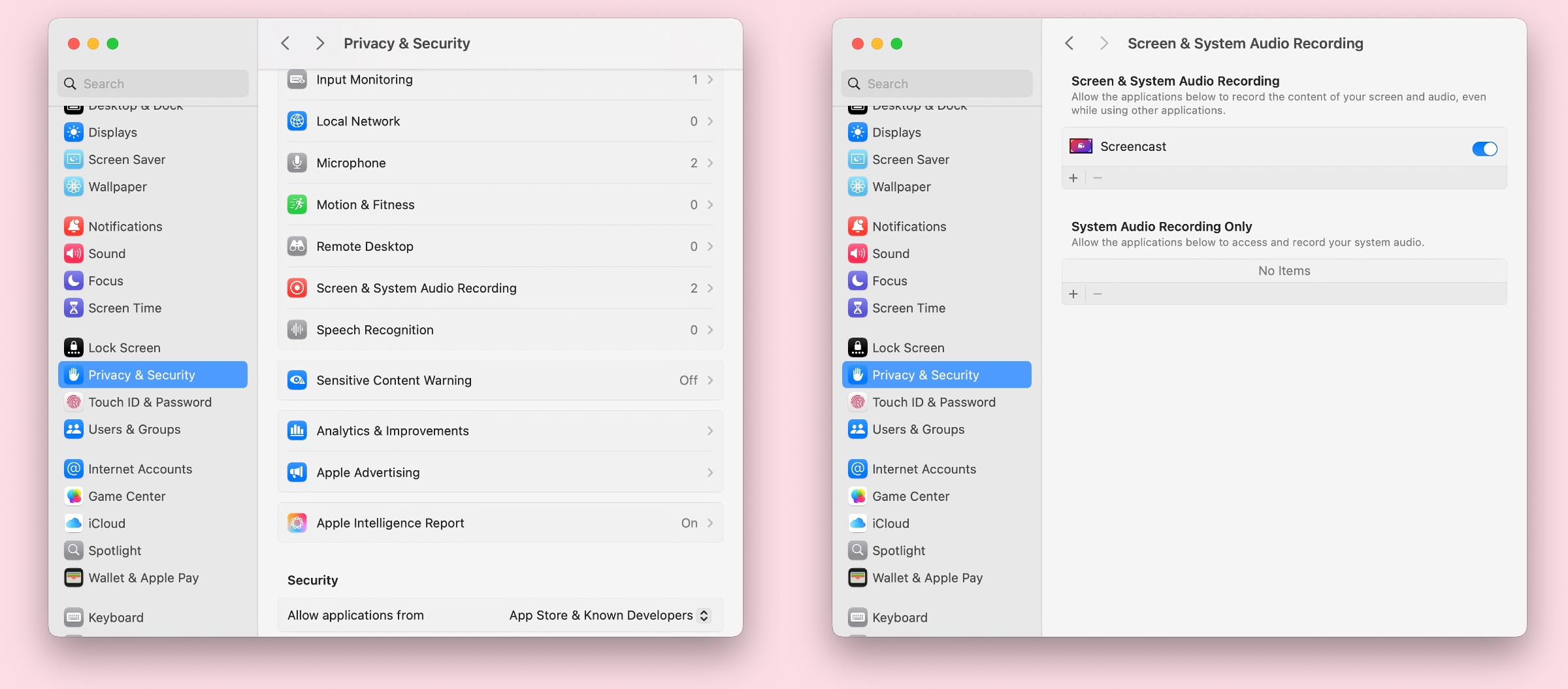1568x689 pixels.
Task: Click the back arrow in Screen Recording pane
Action: coord(1070,42)
